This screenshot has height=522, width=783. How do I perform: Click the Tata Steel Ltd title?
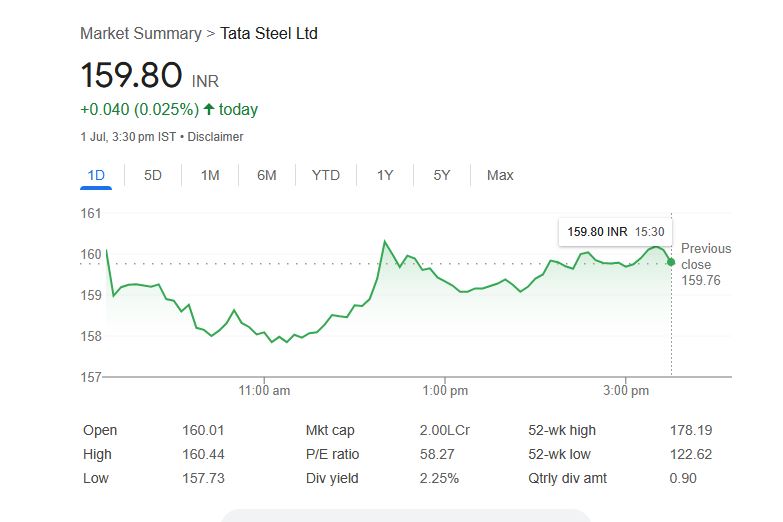pos(269,33)
